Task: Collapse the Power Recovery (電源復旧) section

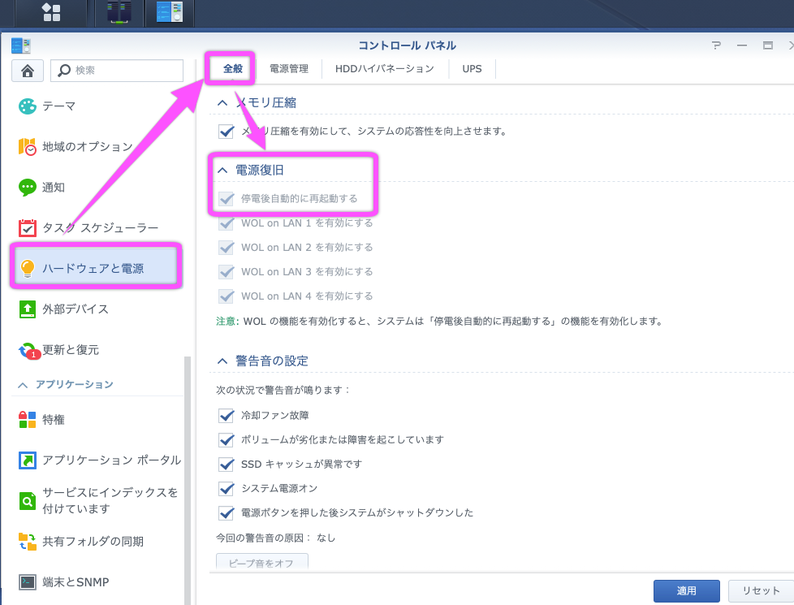Action: coord(223,171)
